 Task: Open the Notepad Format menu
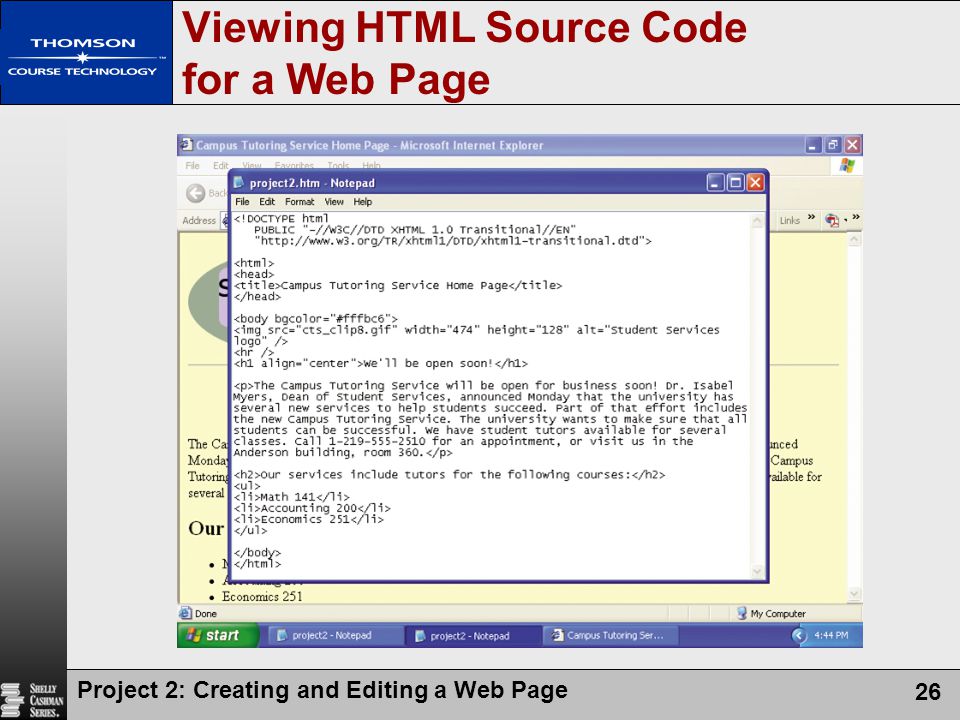pyautogui.click(x=299, y=201)
